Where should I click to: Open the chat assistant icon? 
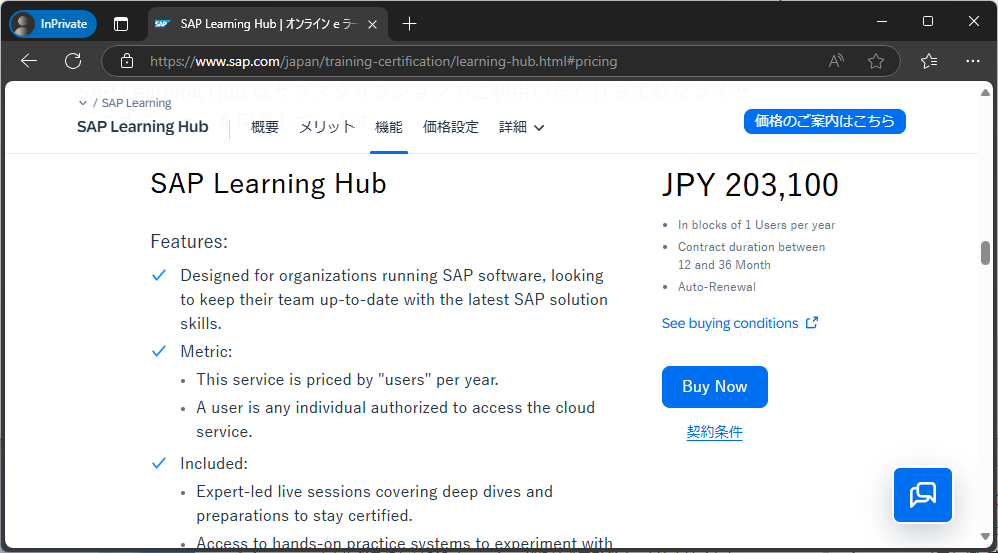[x=922, y=495]
